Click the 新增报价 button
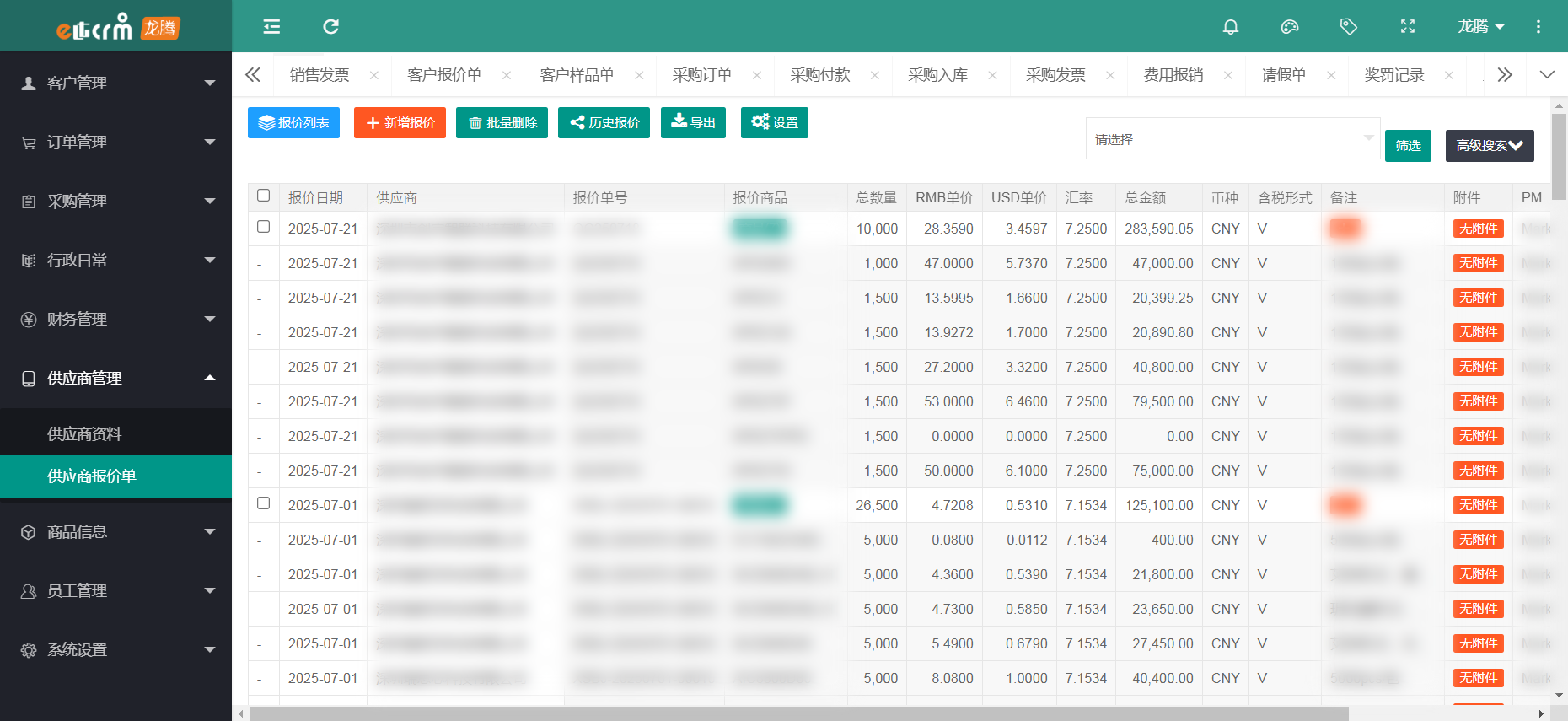The height and width of the screenshot is (721, 1568). 400,123
